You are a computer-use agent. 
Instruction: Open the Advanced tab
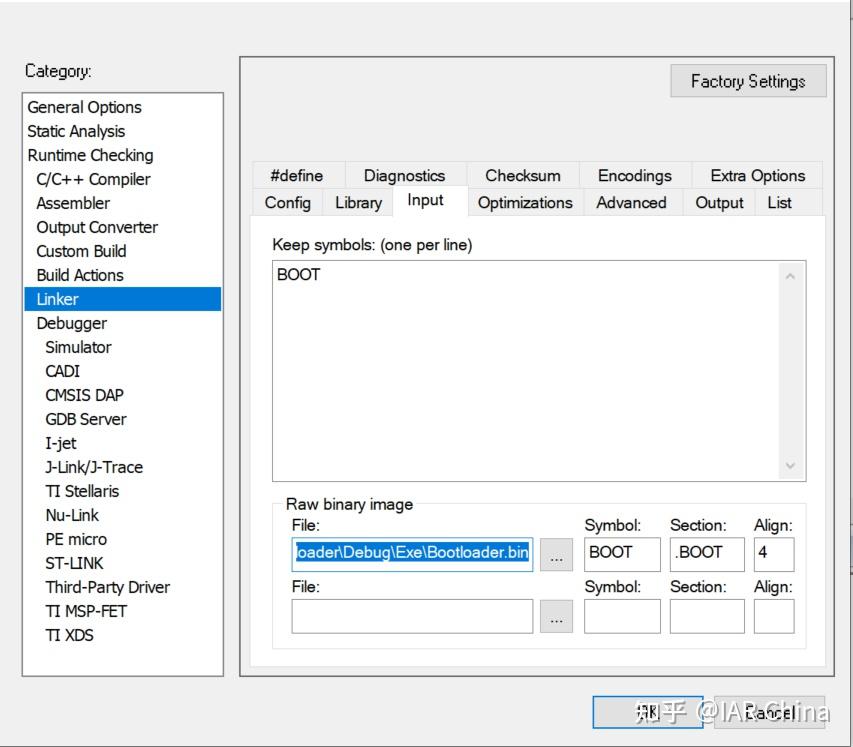[631, 202]
